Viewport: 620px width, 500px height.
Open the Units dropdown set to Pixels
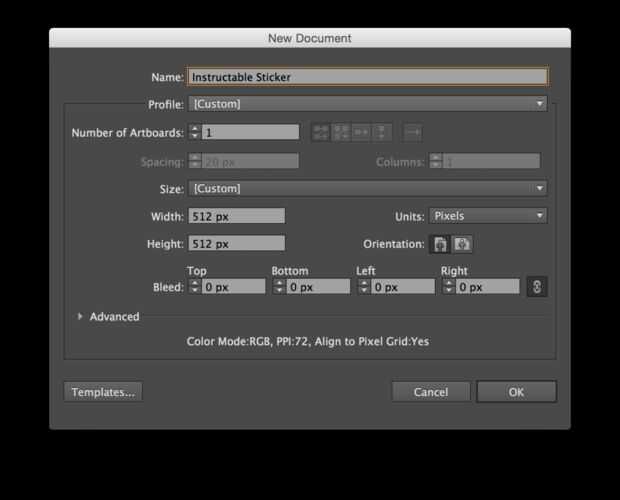488,216
